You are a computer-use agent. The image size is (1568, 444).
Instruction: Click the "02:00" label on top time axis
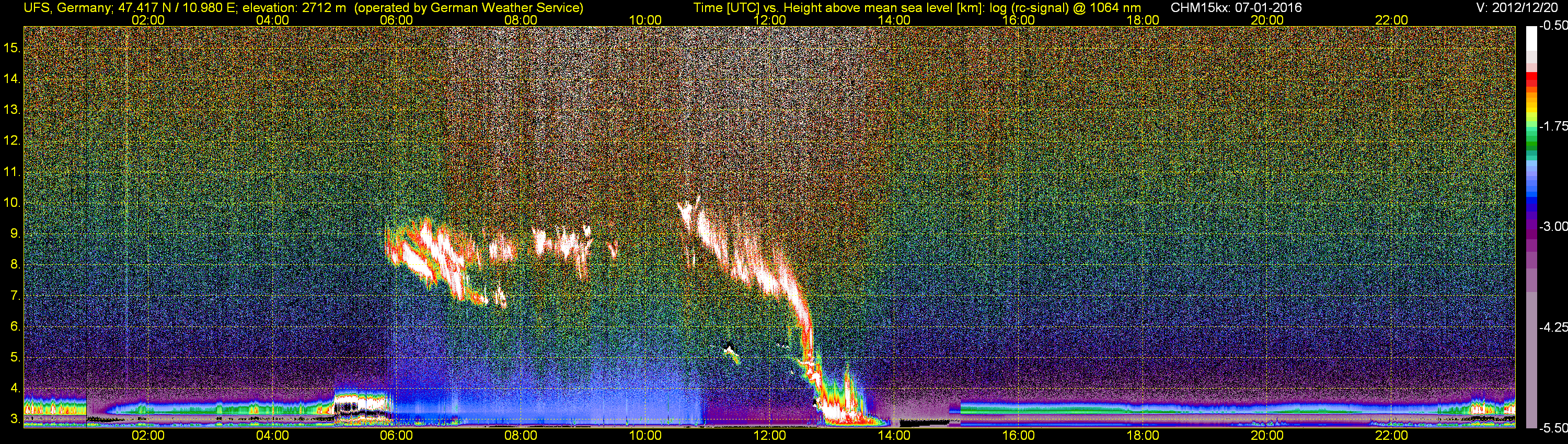click(148, 20)
